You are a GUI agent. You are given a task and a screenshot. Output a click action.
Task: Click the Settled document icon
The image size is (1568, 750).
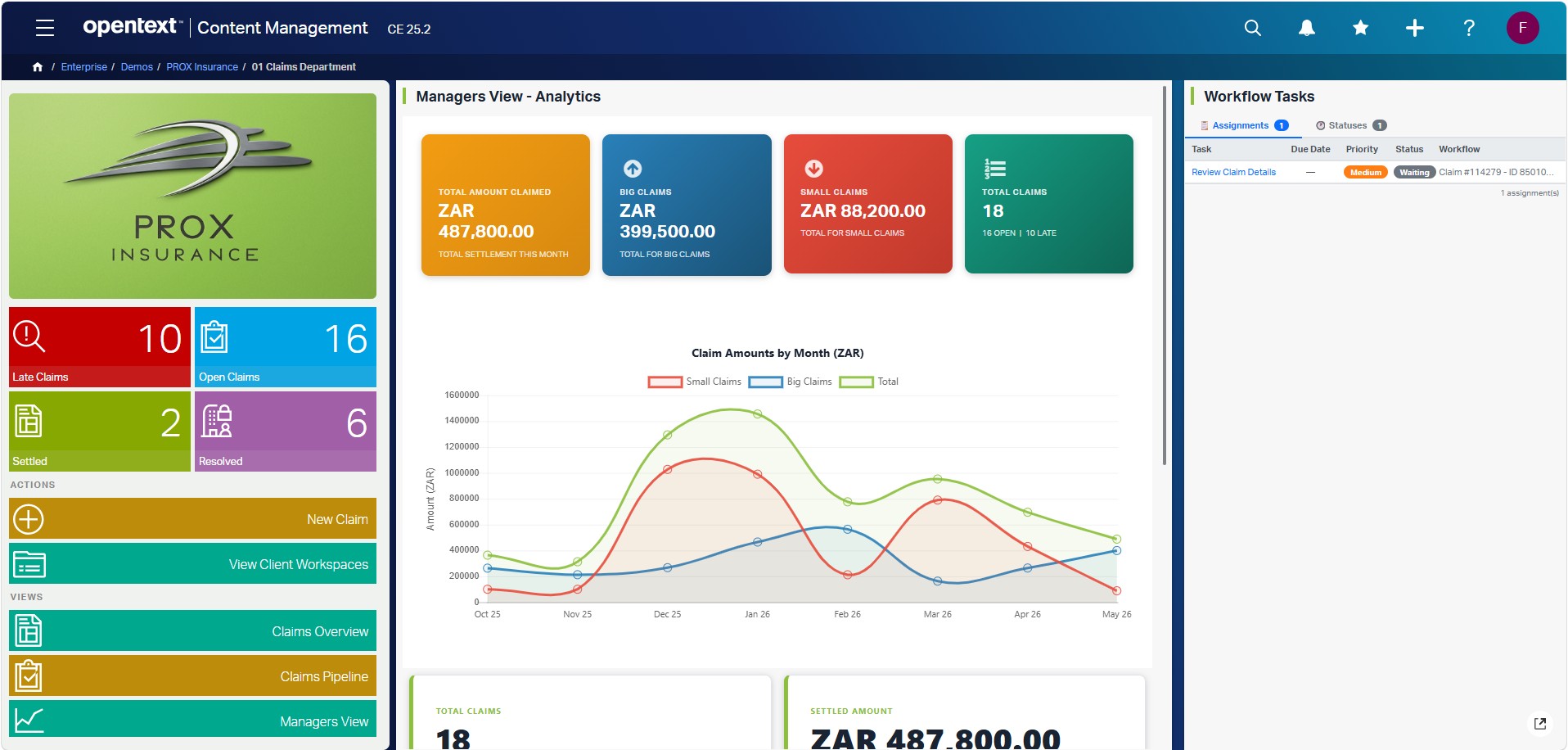click(29, 421)
